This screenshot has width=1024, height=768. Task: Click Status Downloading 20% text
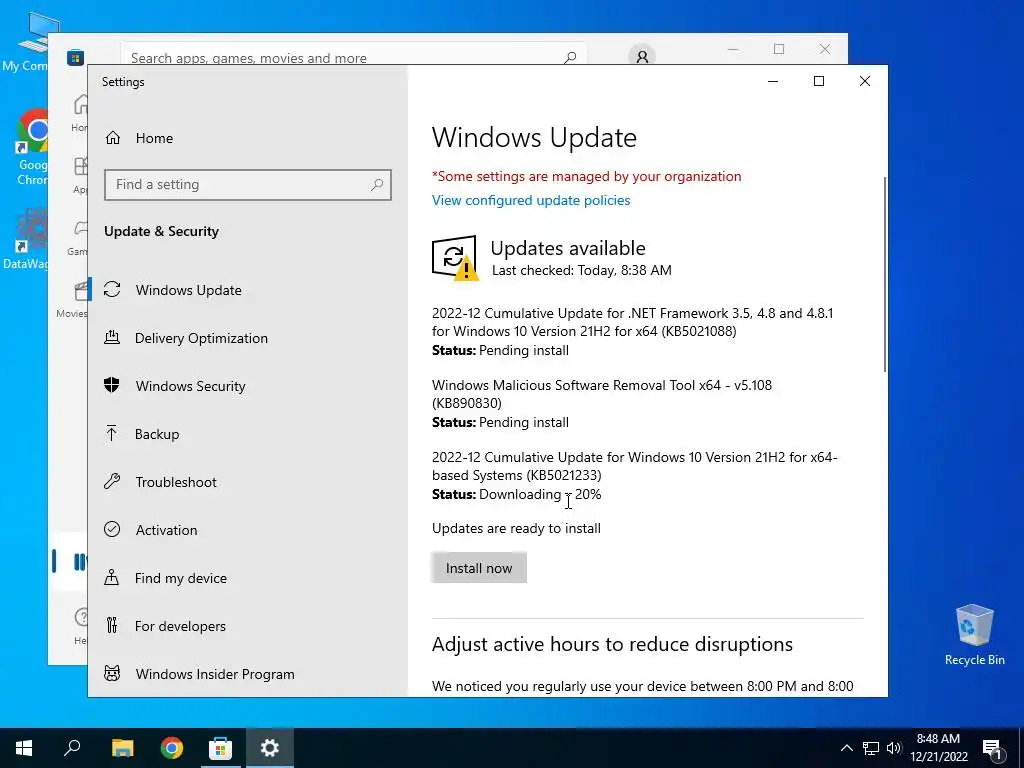point(516,494)
